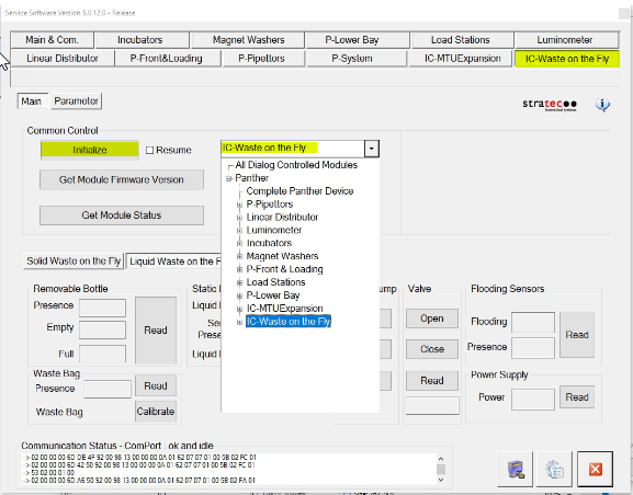Viewport: 633px width, 495px height.
Task: Select Complete Panther Device in the tree
Action: tap(299, 191)
